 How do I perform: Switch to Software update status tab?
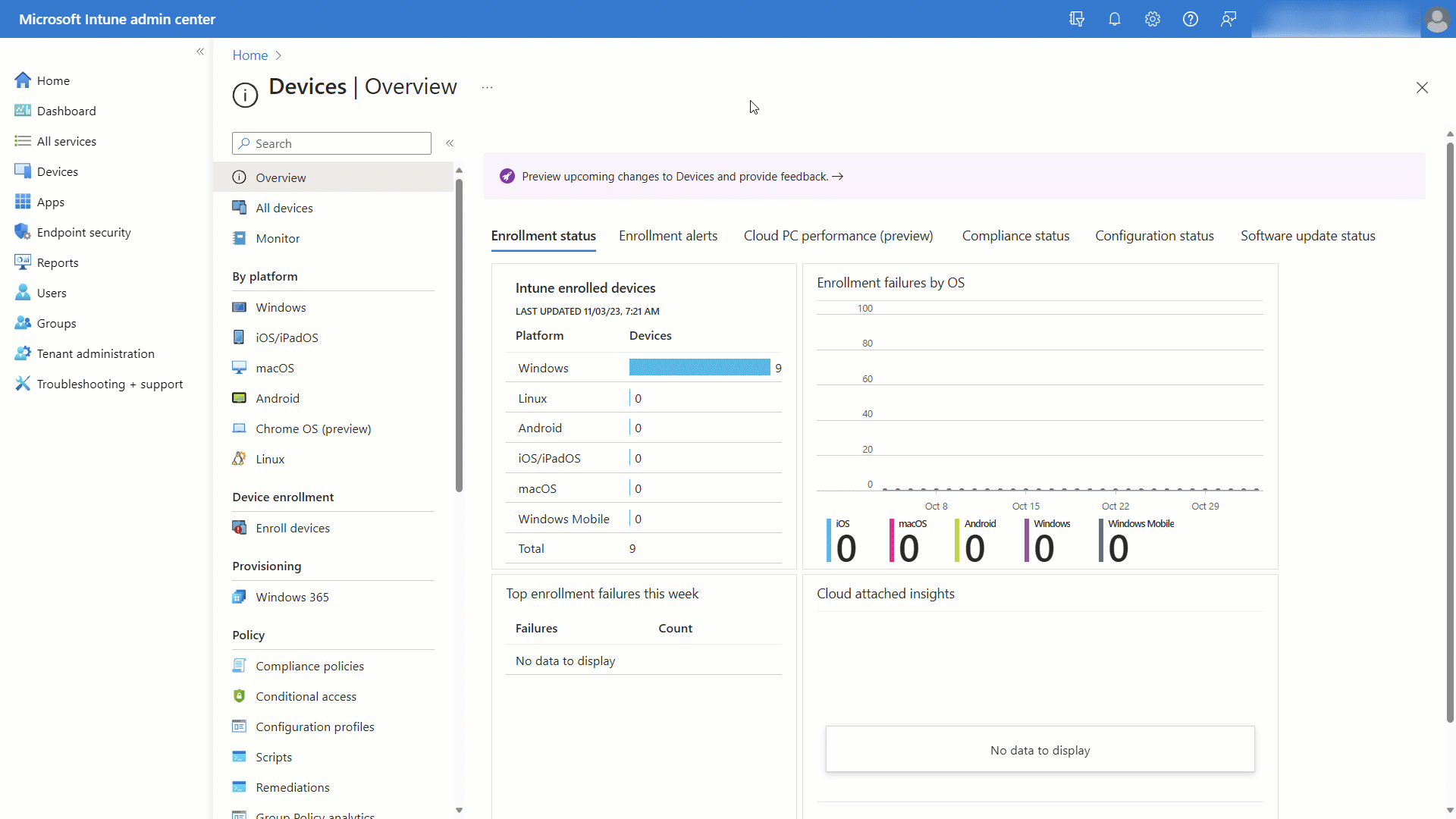[1307, 236]
